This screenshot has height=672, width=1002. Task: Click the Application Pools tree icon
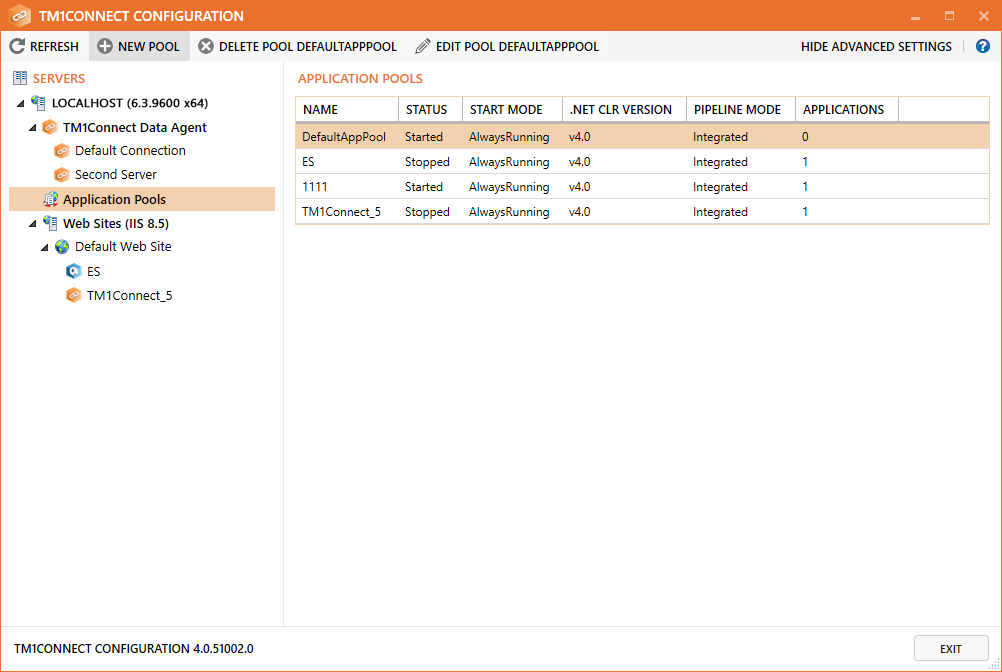[50, 199]
